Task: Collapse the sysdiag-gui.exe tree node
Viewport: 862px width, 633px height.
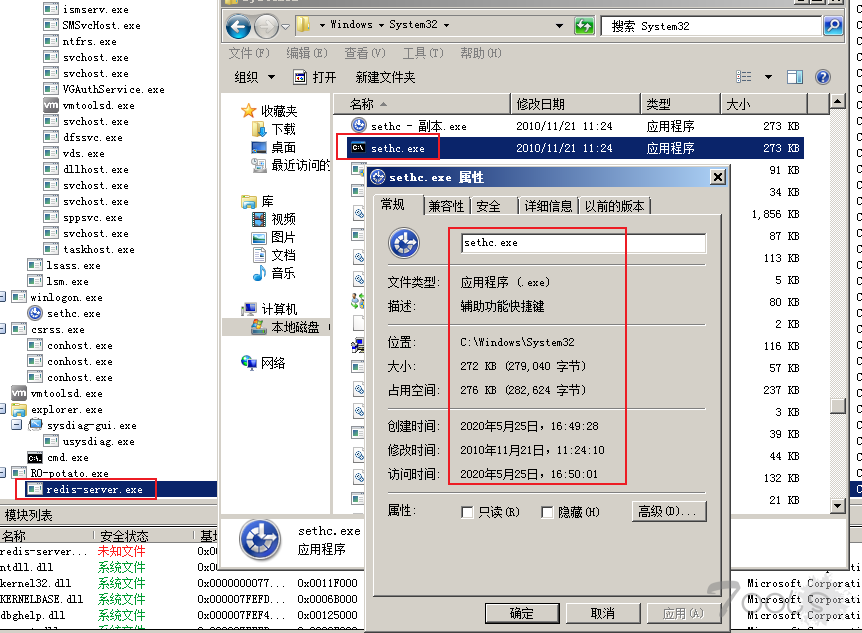Action: pos(16,425)
